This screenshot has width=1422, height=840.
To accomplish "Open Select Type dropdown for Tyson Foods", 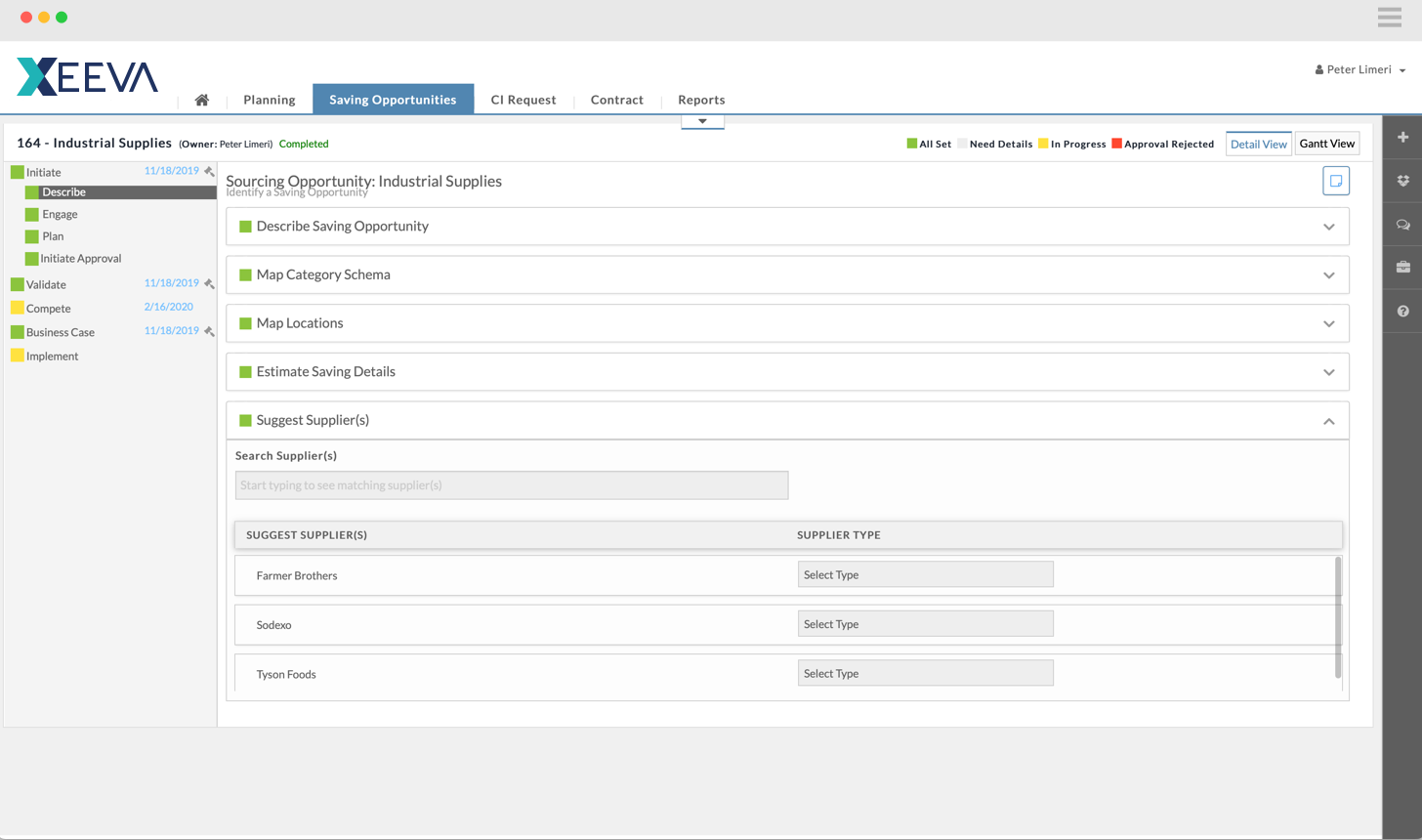I will click(x=925, y=673).
